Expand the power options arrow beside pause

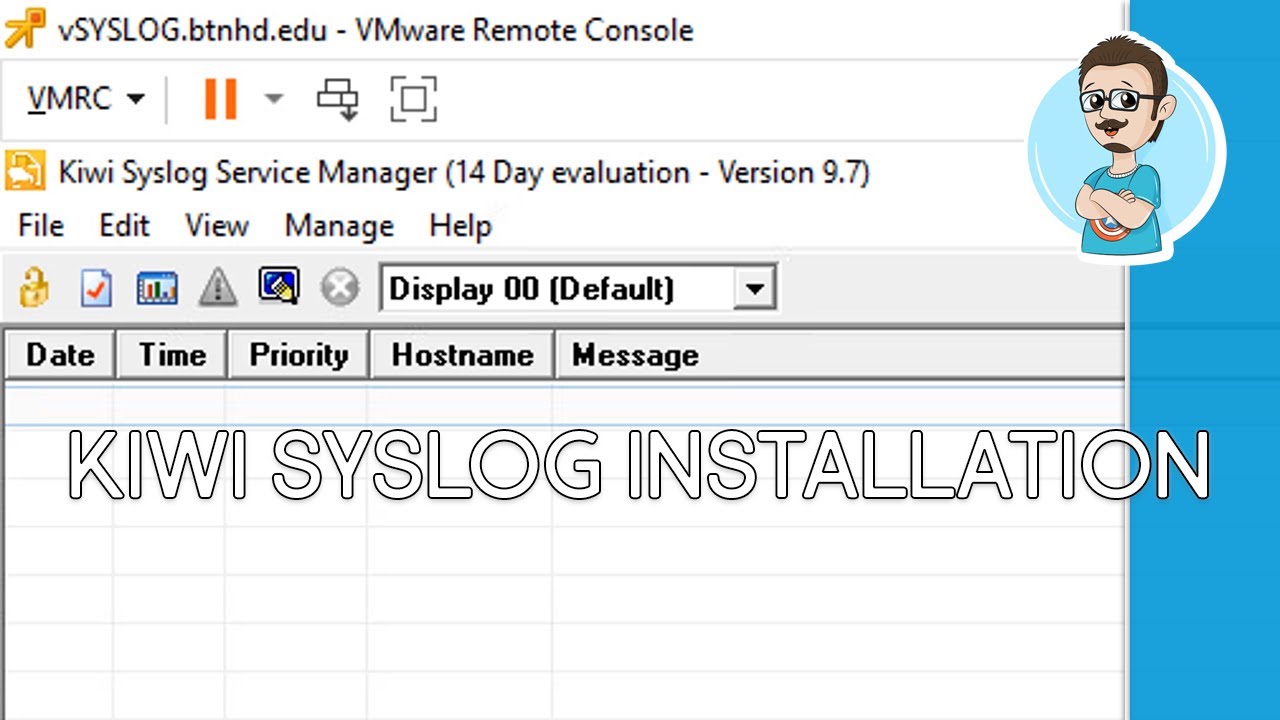pyautogui.click(x=273, y=99)
